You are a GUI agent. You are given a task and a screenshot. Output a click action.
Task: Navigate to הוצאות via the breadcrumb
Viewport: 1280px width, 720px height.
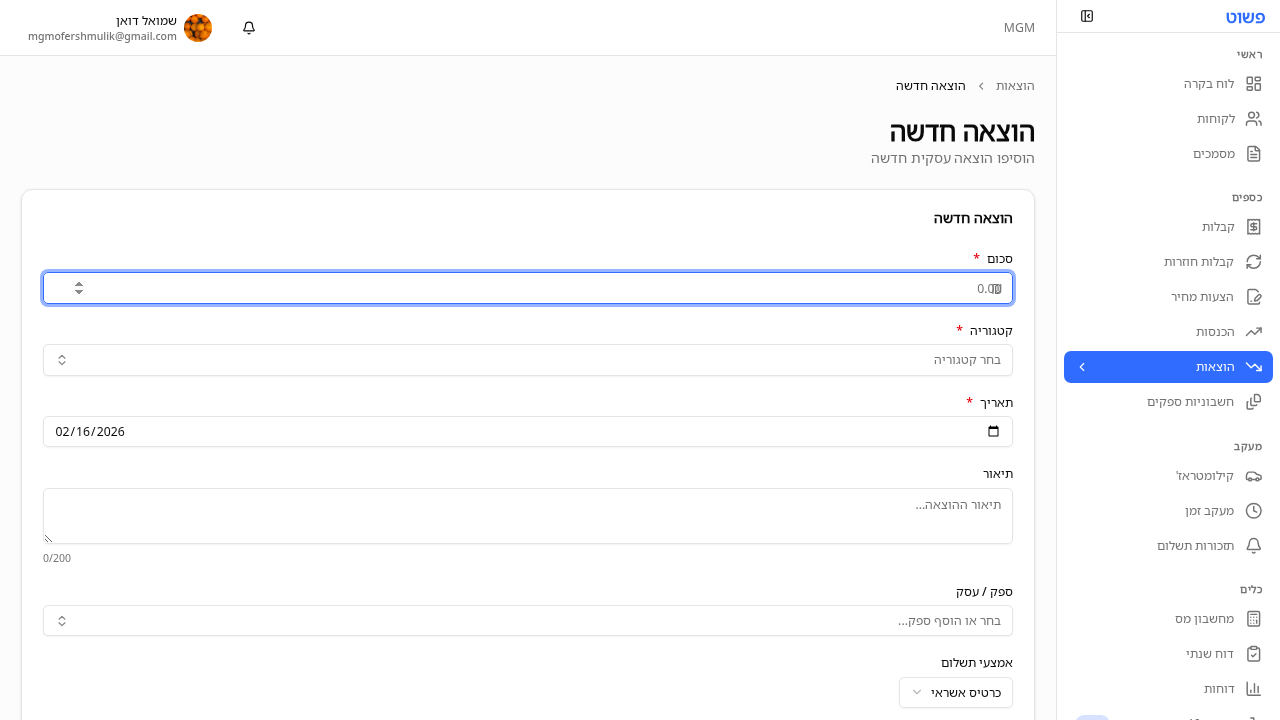tap(1015, 86)
